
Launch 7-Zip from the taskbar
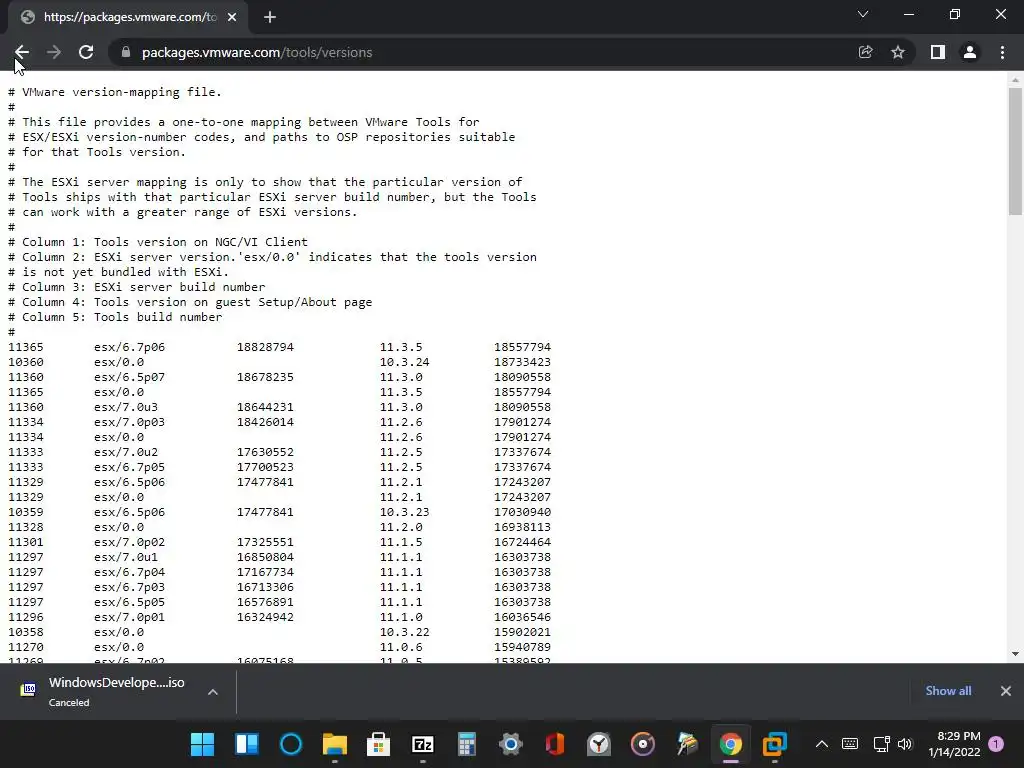point(423,744)
